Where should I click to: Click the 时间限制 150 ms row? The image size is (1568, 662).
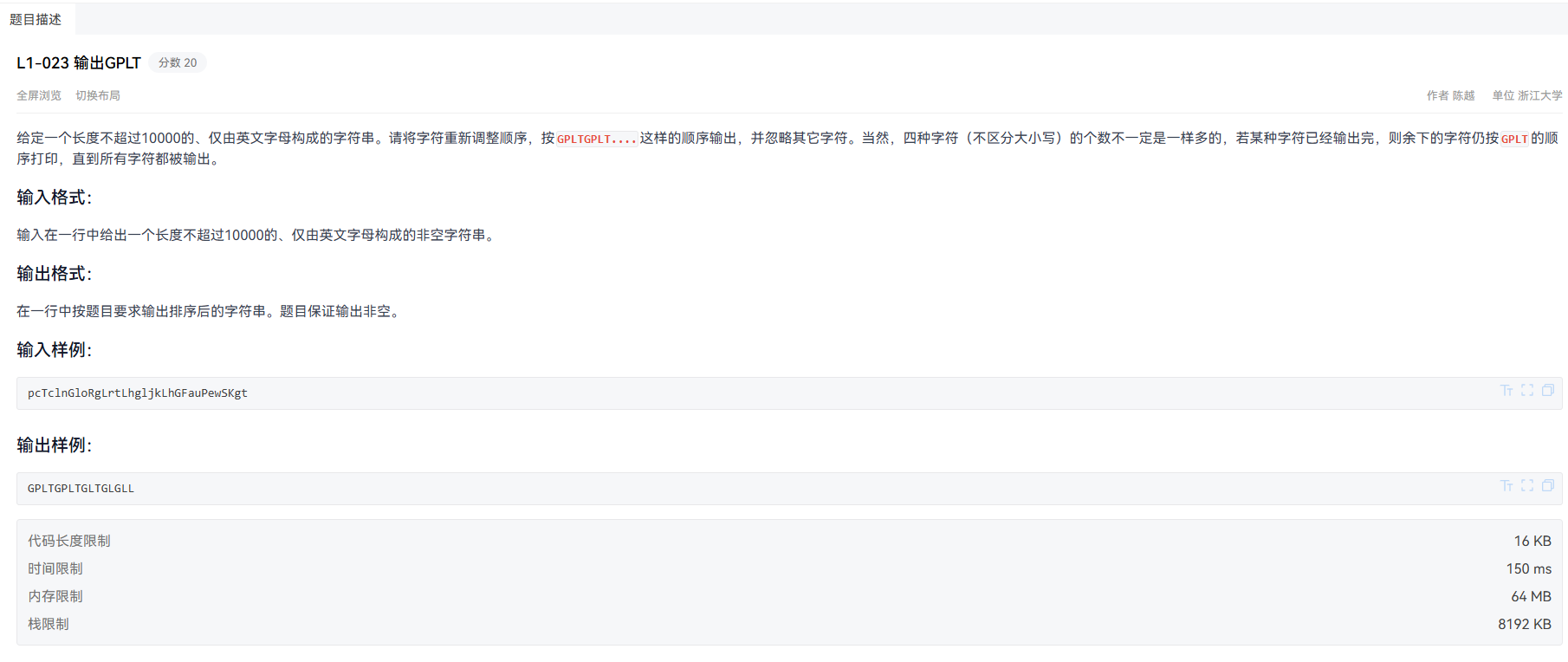pyautogui.click(x=789, y=568)
